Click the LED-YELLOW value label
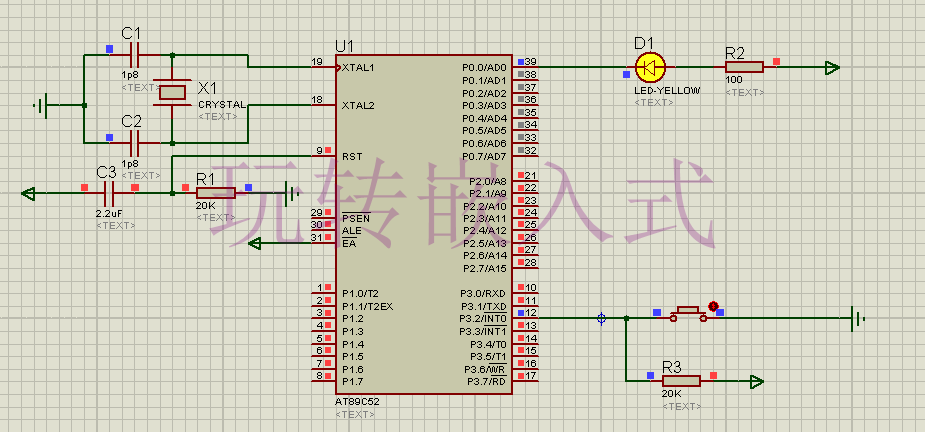The height and width of the screenshot is (432, 925). pos(667,90)
